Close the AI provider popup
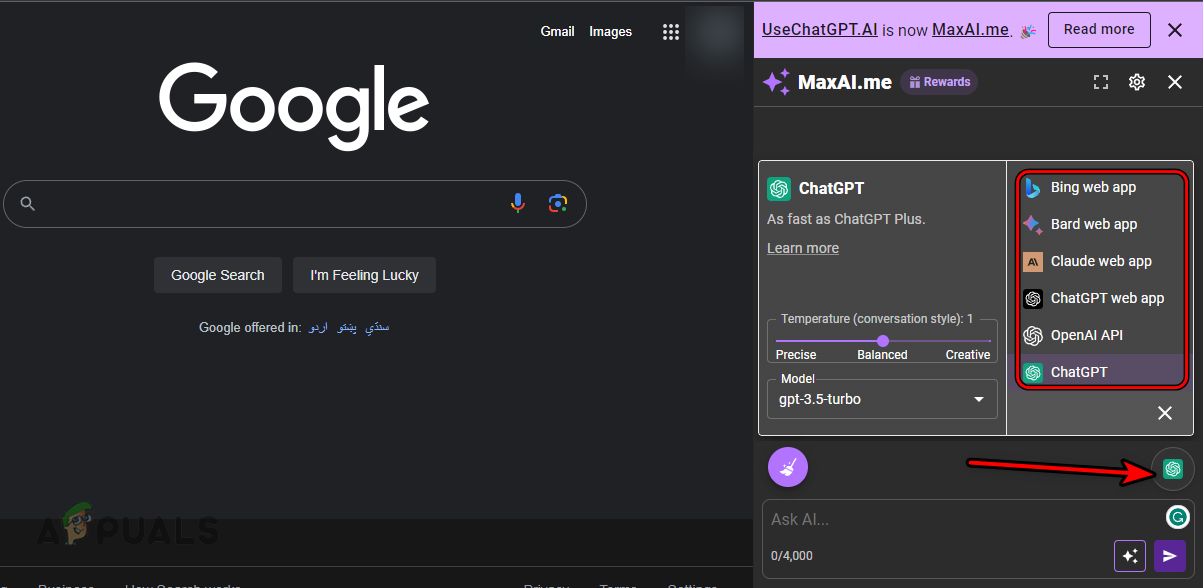The image size is (1203, 588). tap(1165, 413)
